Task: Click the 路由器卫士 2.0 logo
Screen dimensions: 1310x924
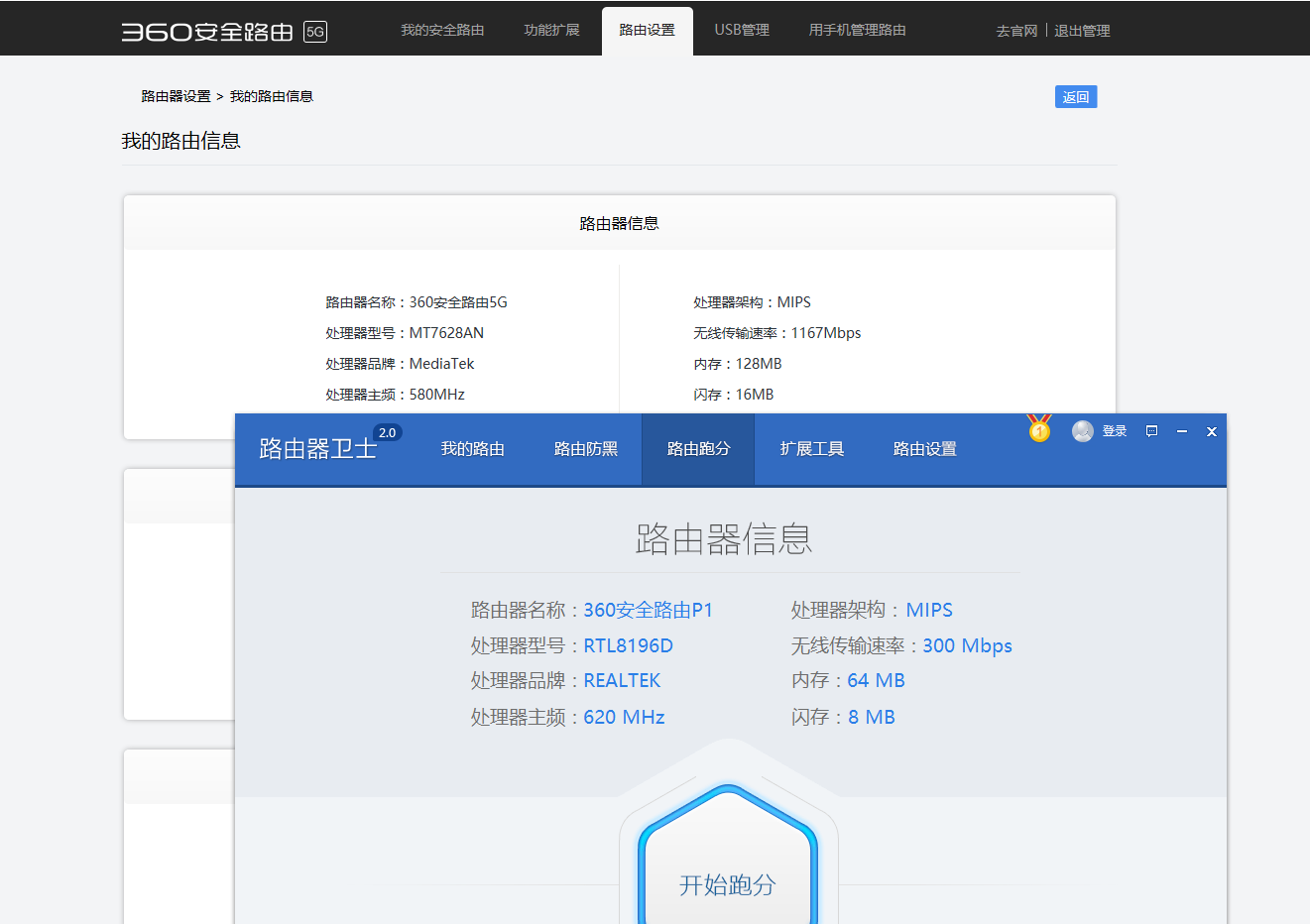Action: (329, 444)
